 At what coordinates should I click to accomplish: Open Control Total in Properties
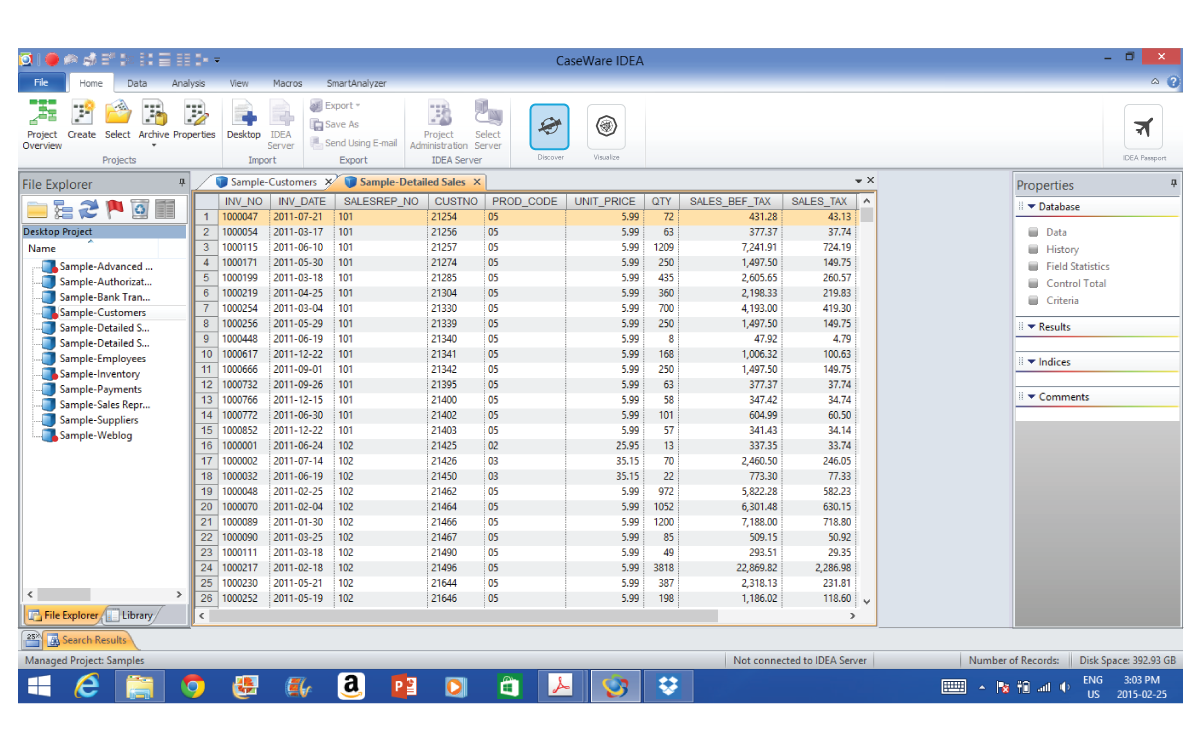point(1076,283)
